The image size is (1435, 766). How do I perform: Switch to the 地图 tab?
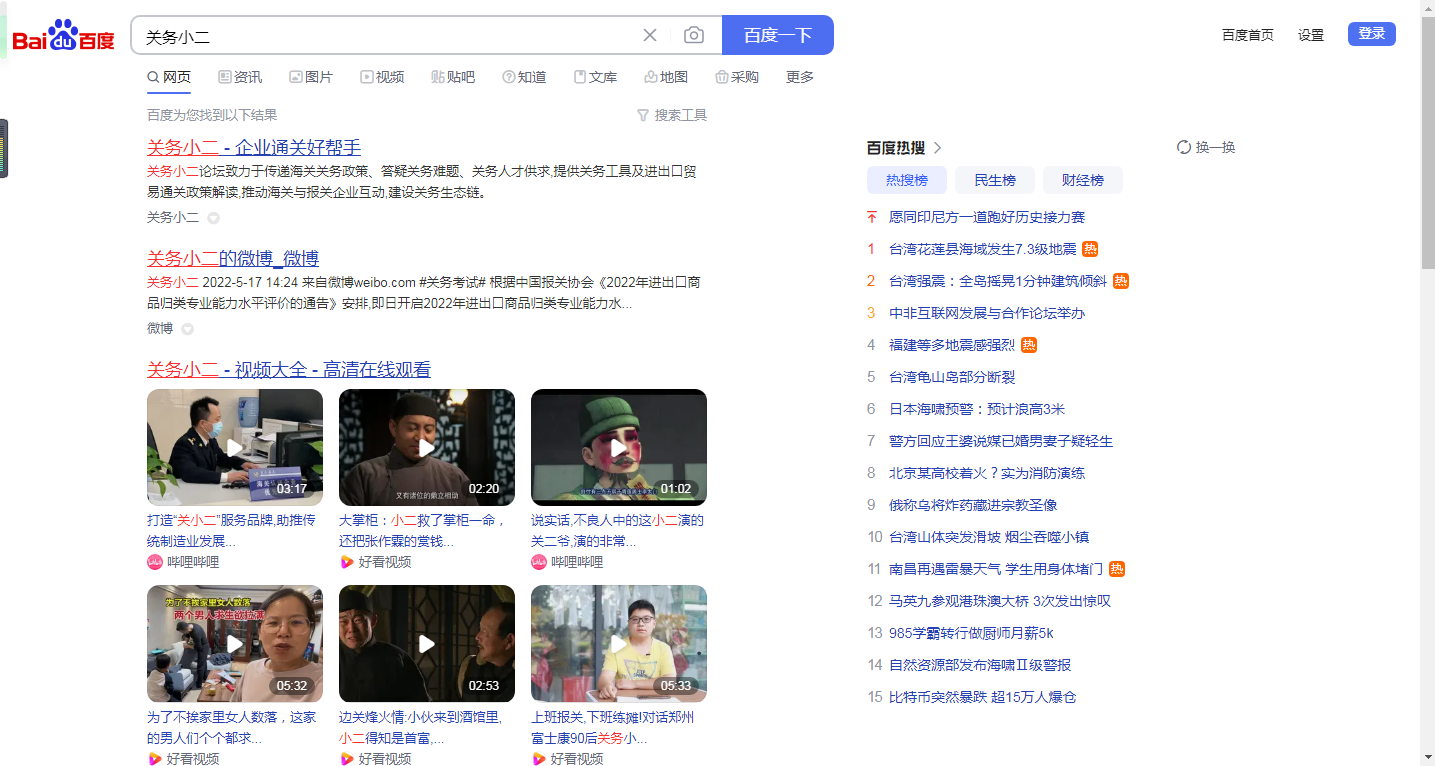(x=666, y=77)
